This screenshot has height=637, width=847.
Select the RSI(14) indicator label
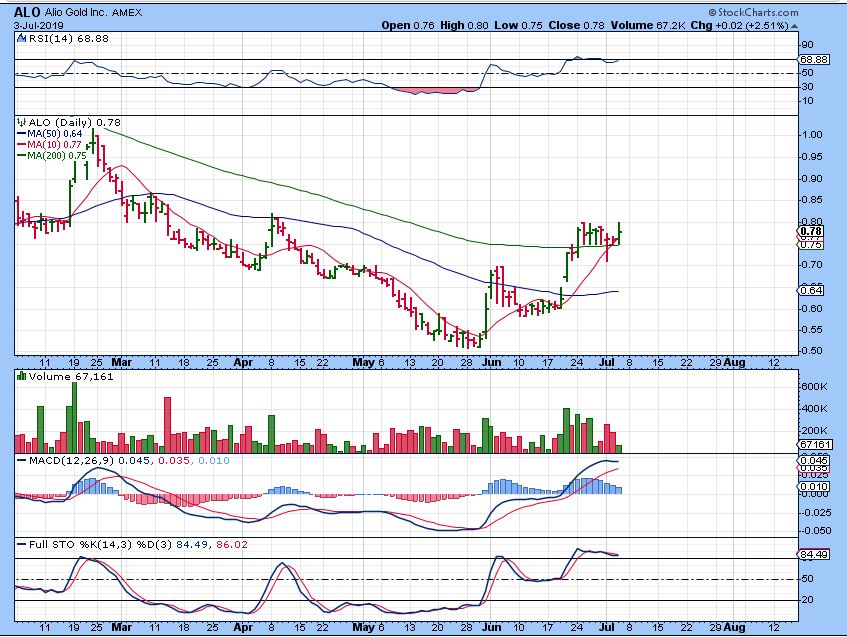pyautogui.click(x=47, y=36)
